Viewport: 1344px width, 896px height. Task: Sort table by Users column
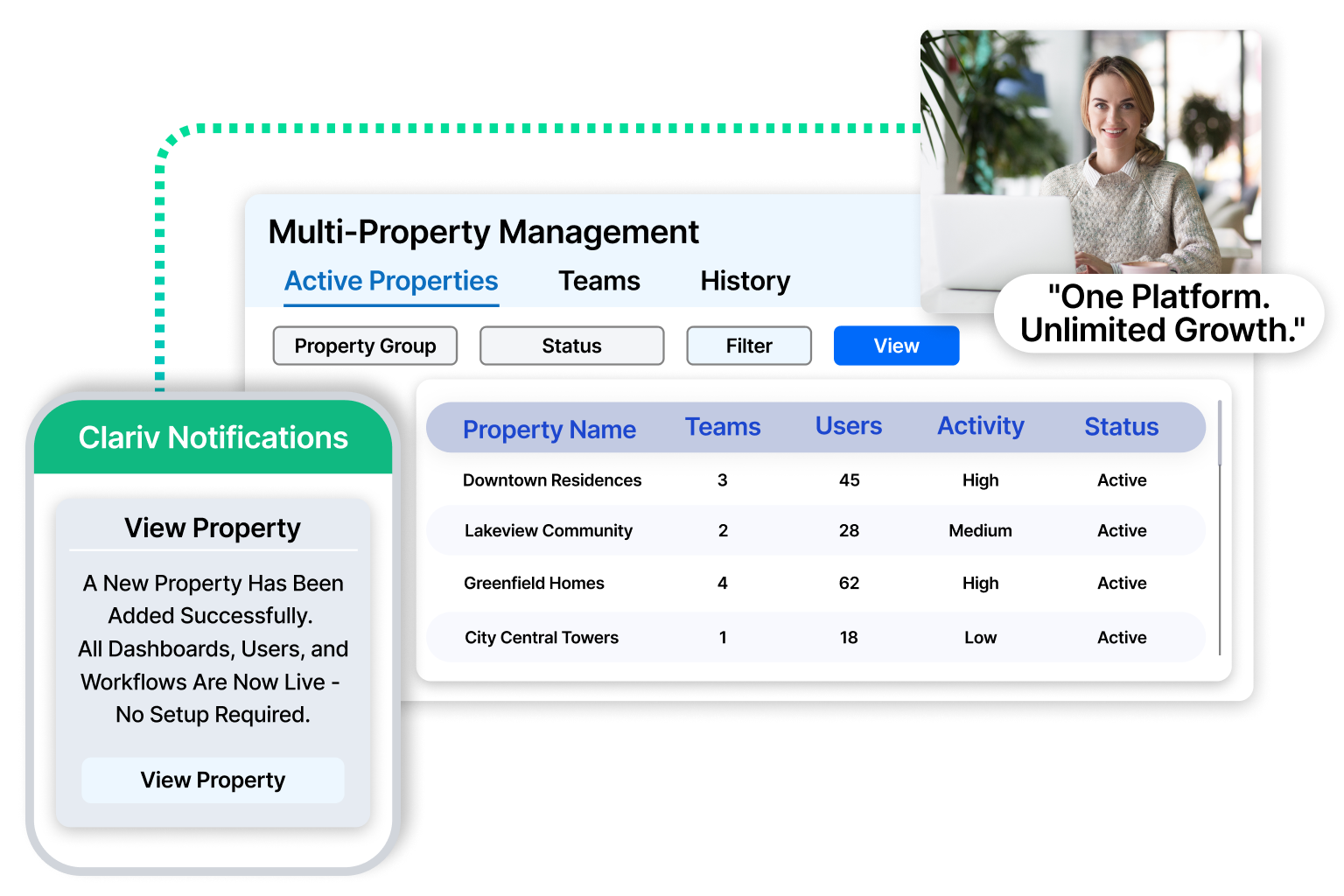(848, 426)
